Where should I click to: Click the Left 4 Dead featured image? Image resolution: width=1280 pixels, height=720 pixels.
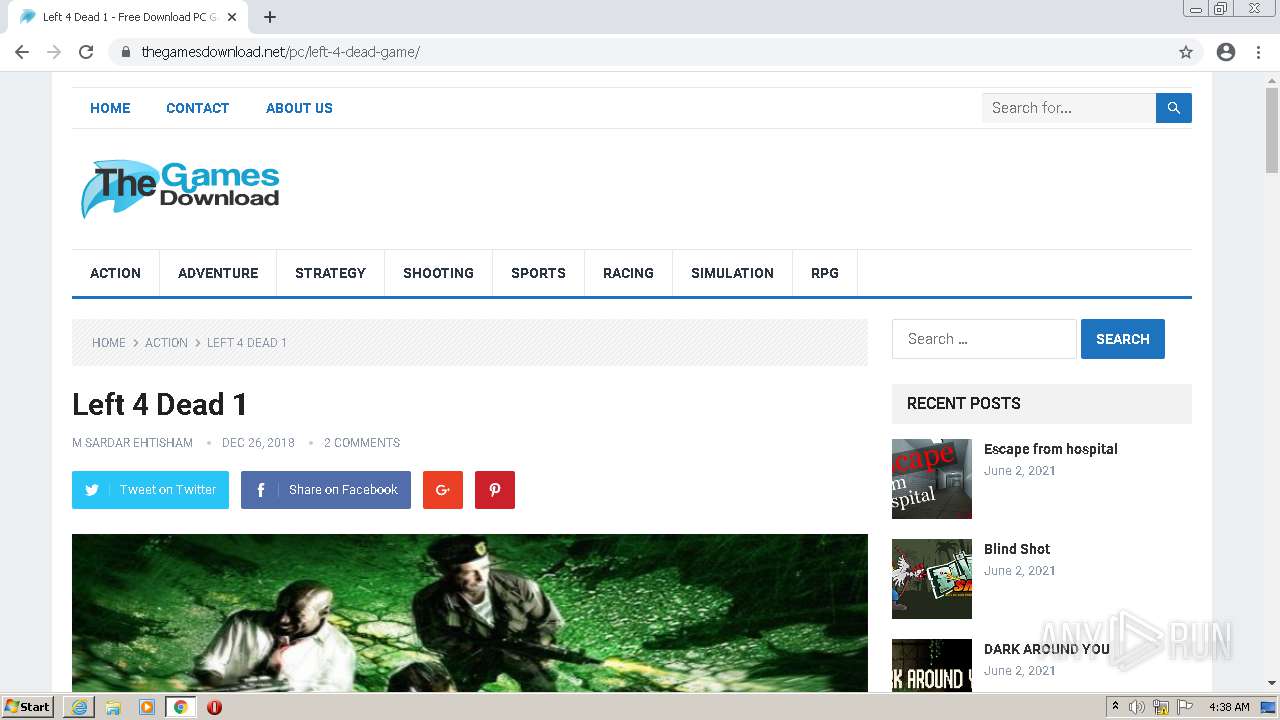(x=470, y=613)
